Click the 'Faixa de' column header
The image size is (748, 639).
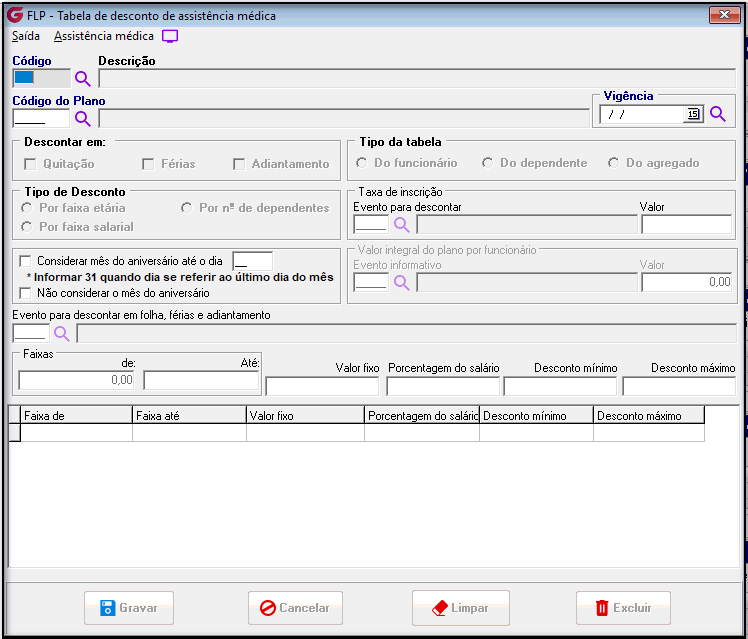[x=76, y=415]
